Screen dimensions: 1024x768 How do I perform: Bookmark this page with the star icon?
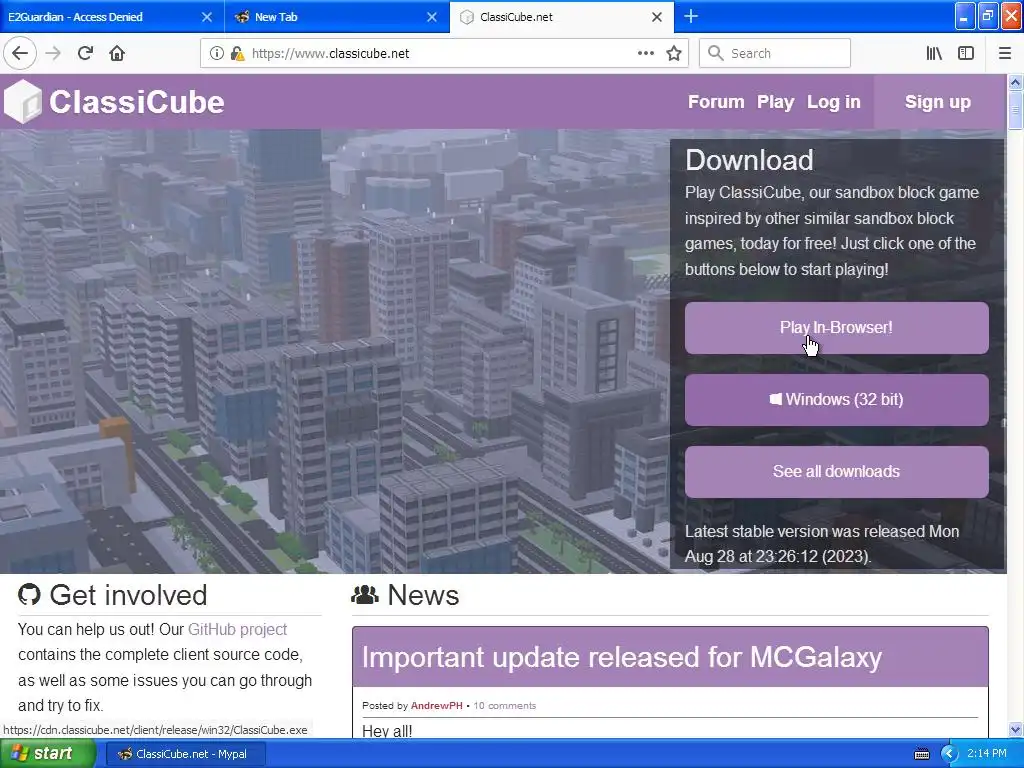(674, 53)
